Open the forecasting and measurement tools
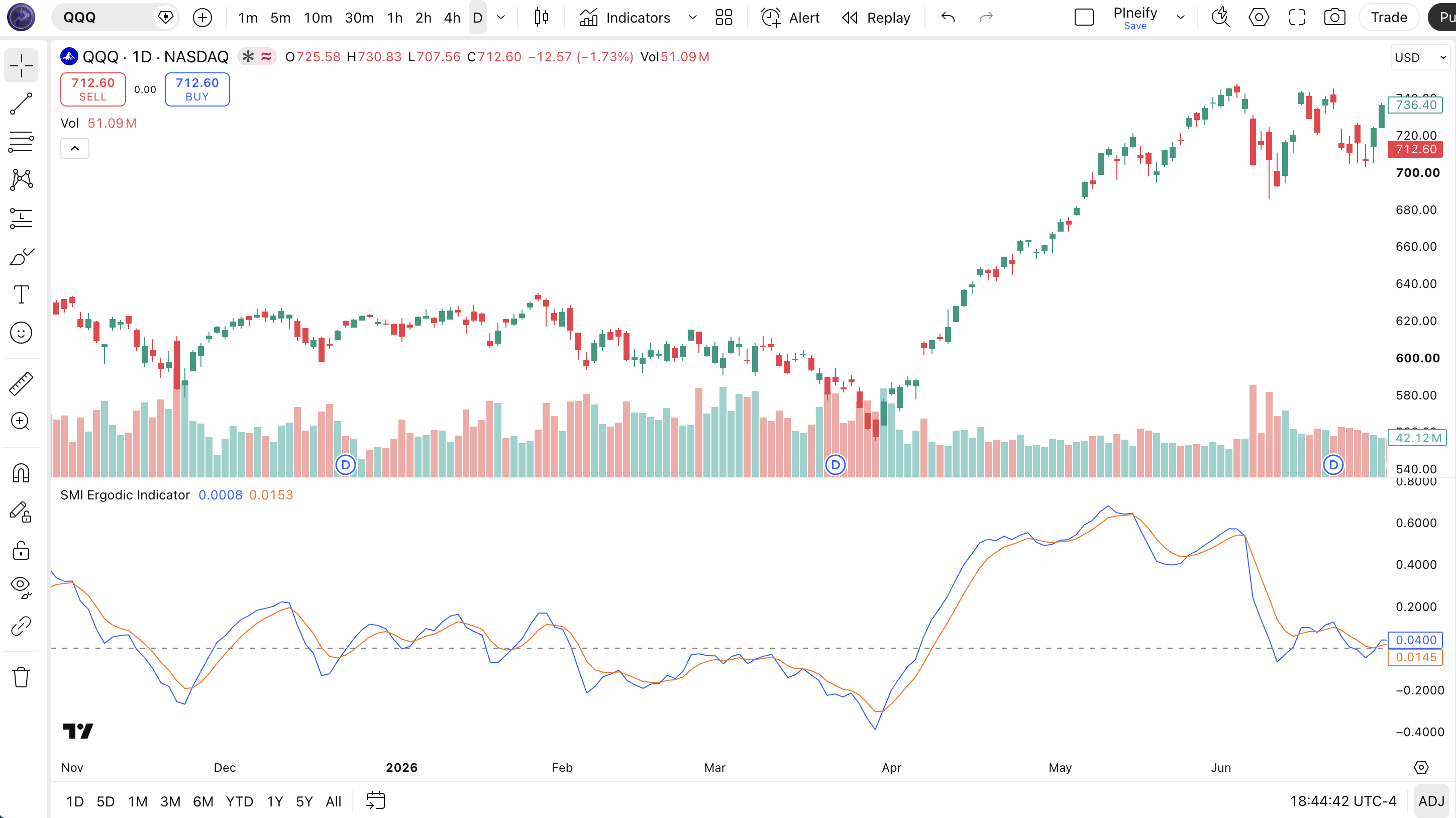Image resolution: width=1456 pixels, height=818 pixels. tap(21, 218)
